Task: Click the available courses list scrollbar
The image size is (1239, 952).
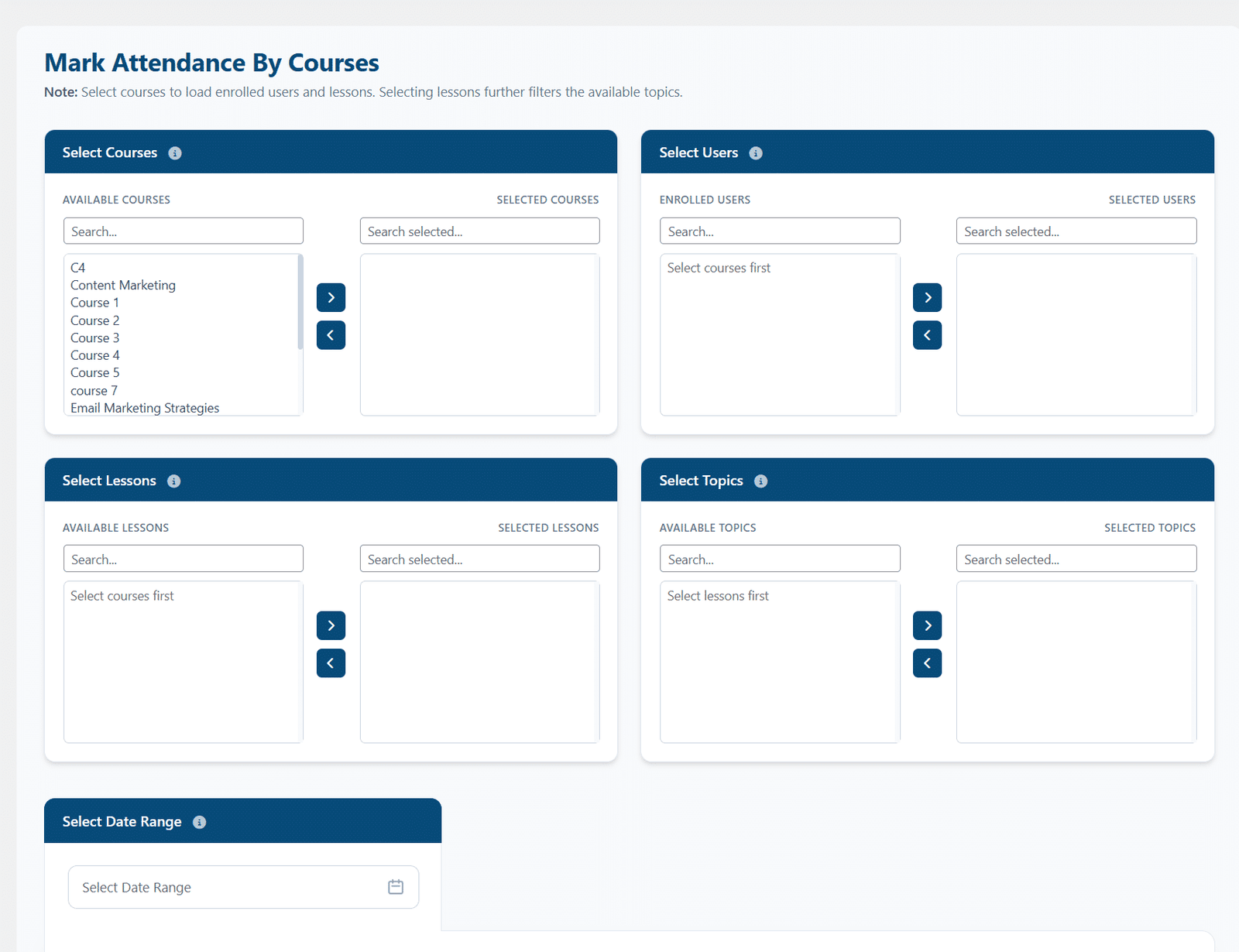Action: [300, 302]
